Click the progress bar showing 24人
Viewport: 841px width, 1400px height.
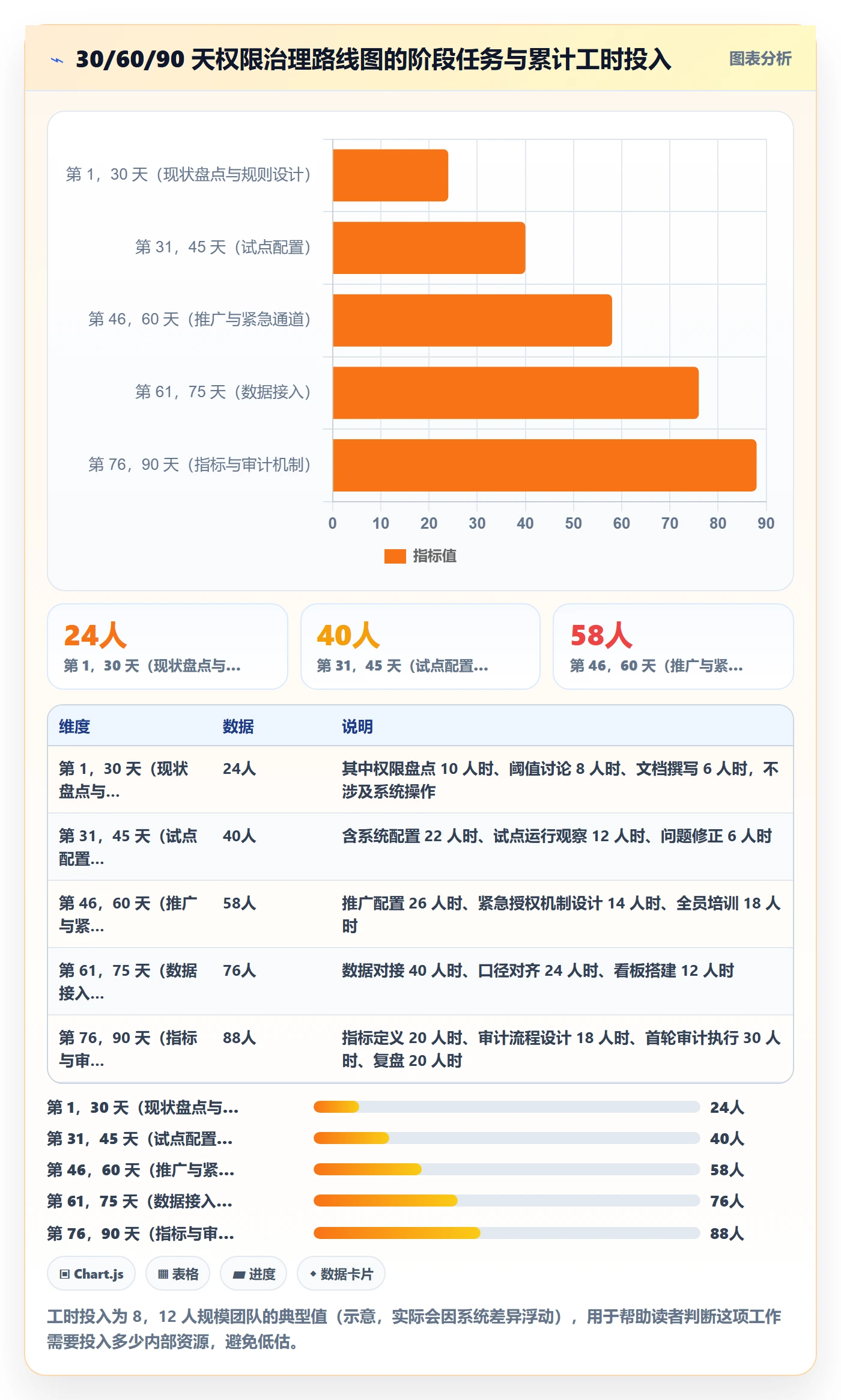point(507,1107)
